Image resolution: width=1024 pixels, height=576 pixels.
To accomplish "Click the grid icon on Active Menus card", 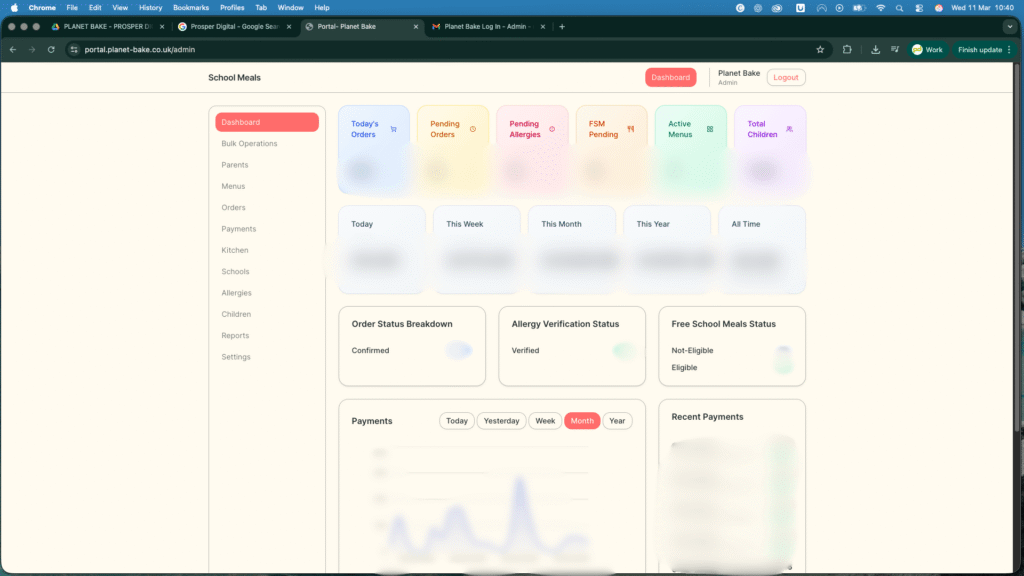I will 710,129.
